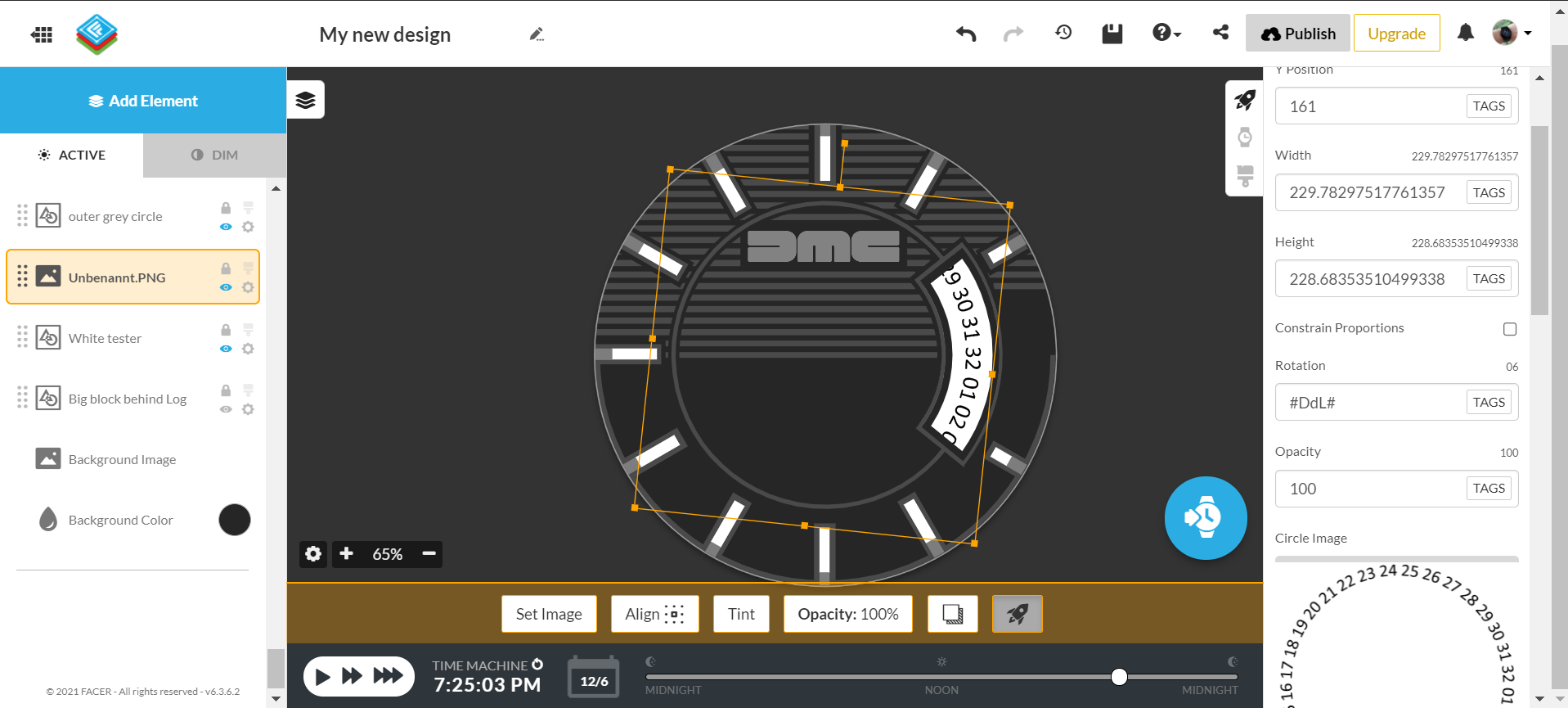Lock the White tester layer
This screenshot has width=1568, height=708.
(x=226, y=330)
